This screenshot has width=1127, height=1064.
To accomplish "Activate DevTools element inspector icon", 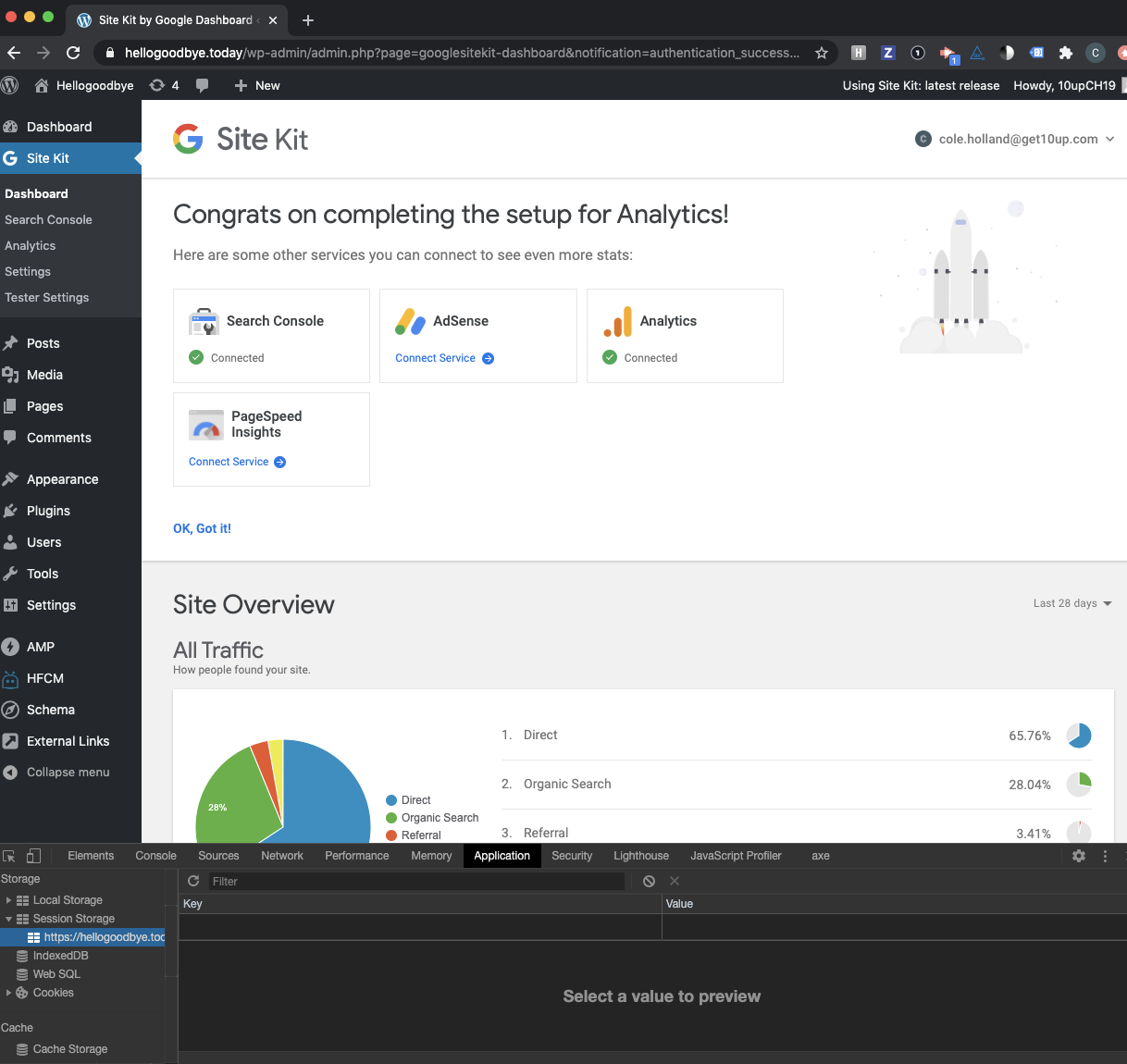I will pos(9,856).
